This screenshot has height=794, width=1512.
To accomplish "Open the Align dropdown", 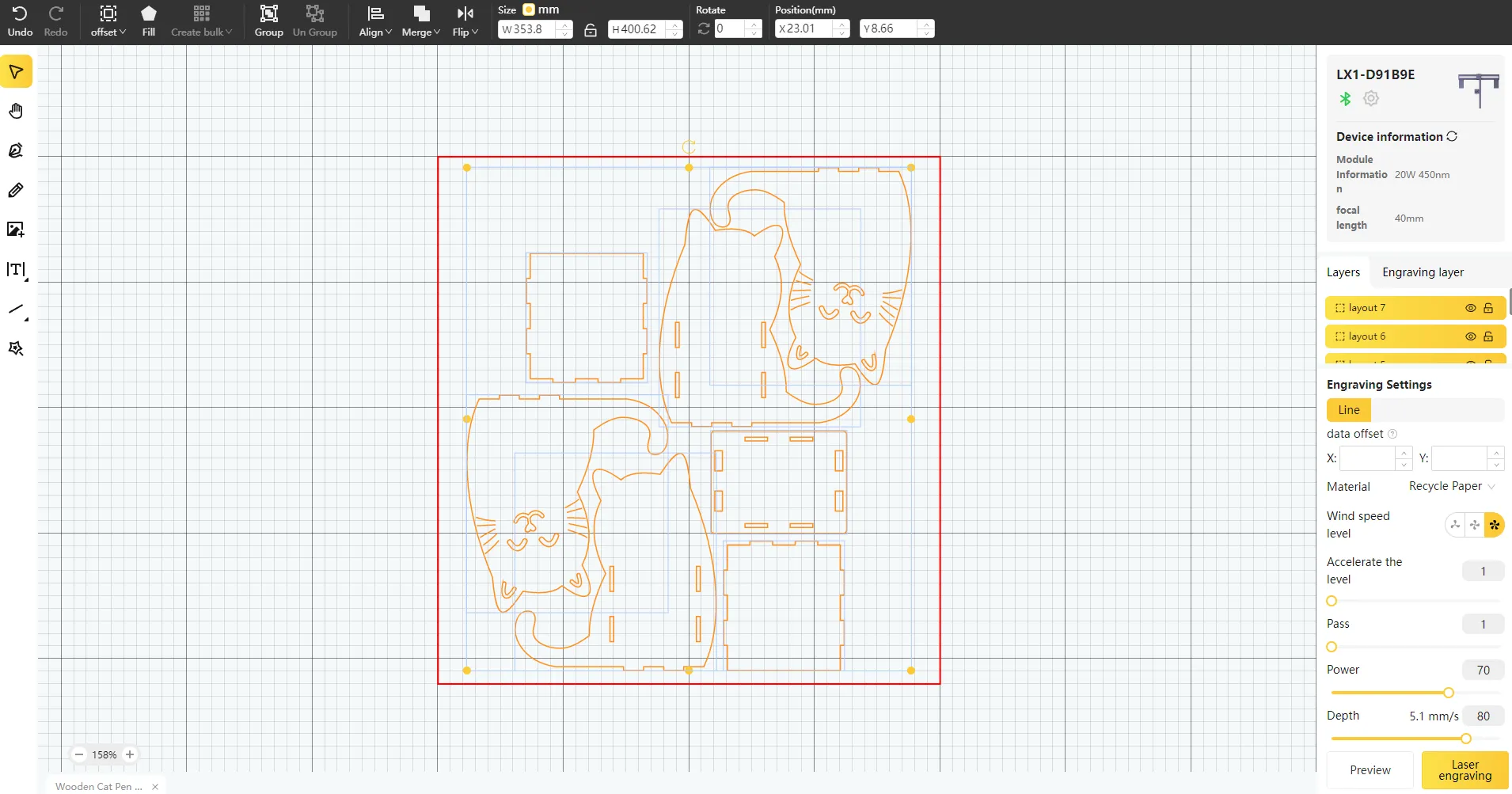I will coord(375,21).
